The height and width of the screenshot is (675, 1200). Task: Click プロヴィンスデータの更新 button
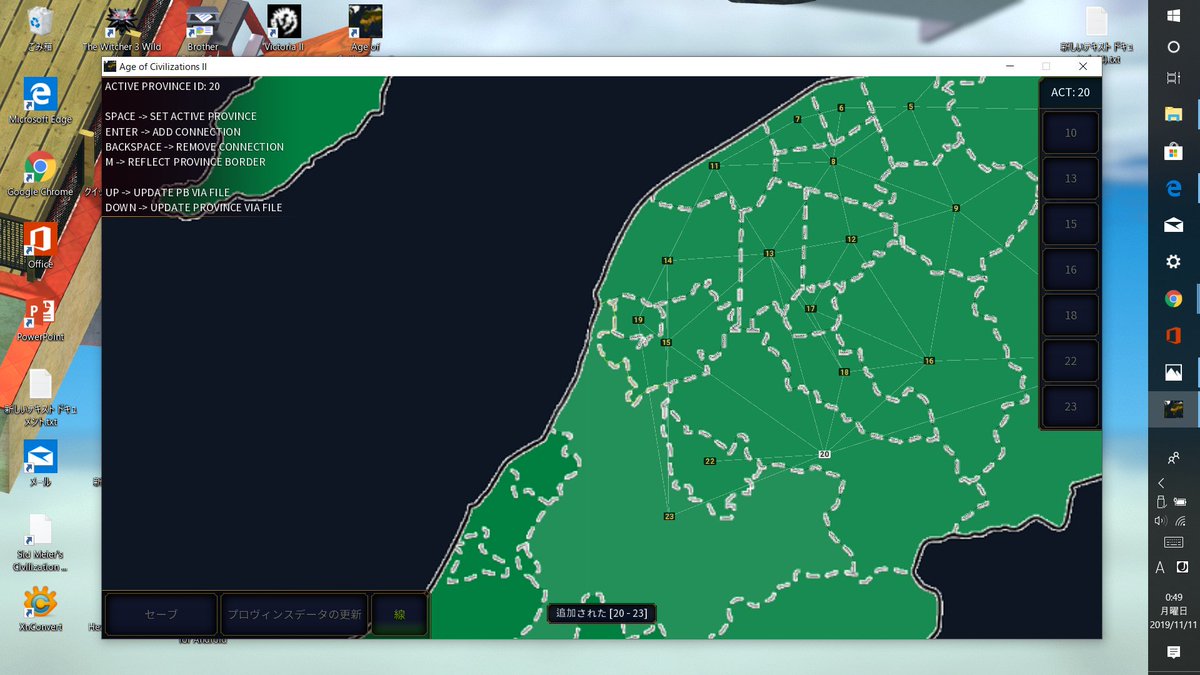[x=294, y=615]
